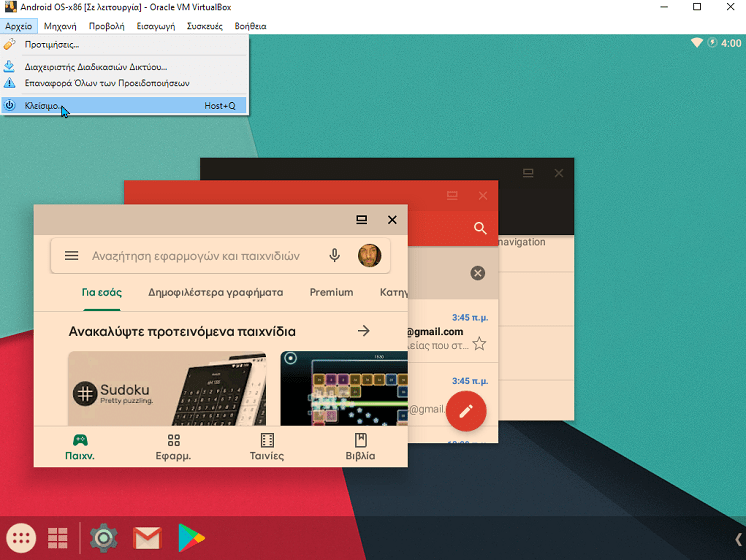
Task: Open the Αρχείο menu
Action: [x=19, y=26]
